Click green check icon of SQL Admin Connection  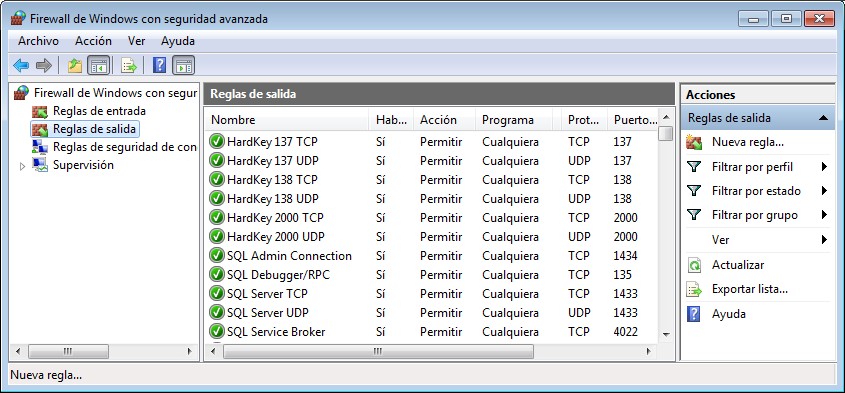(217, 256)
